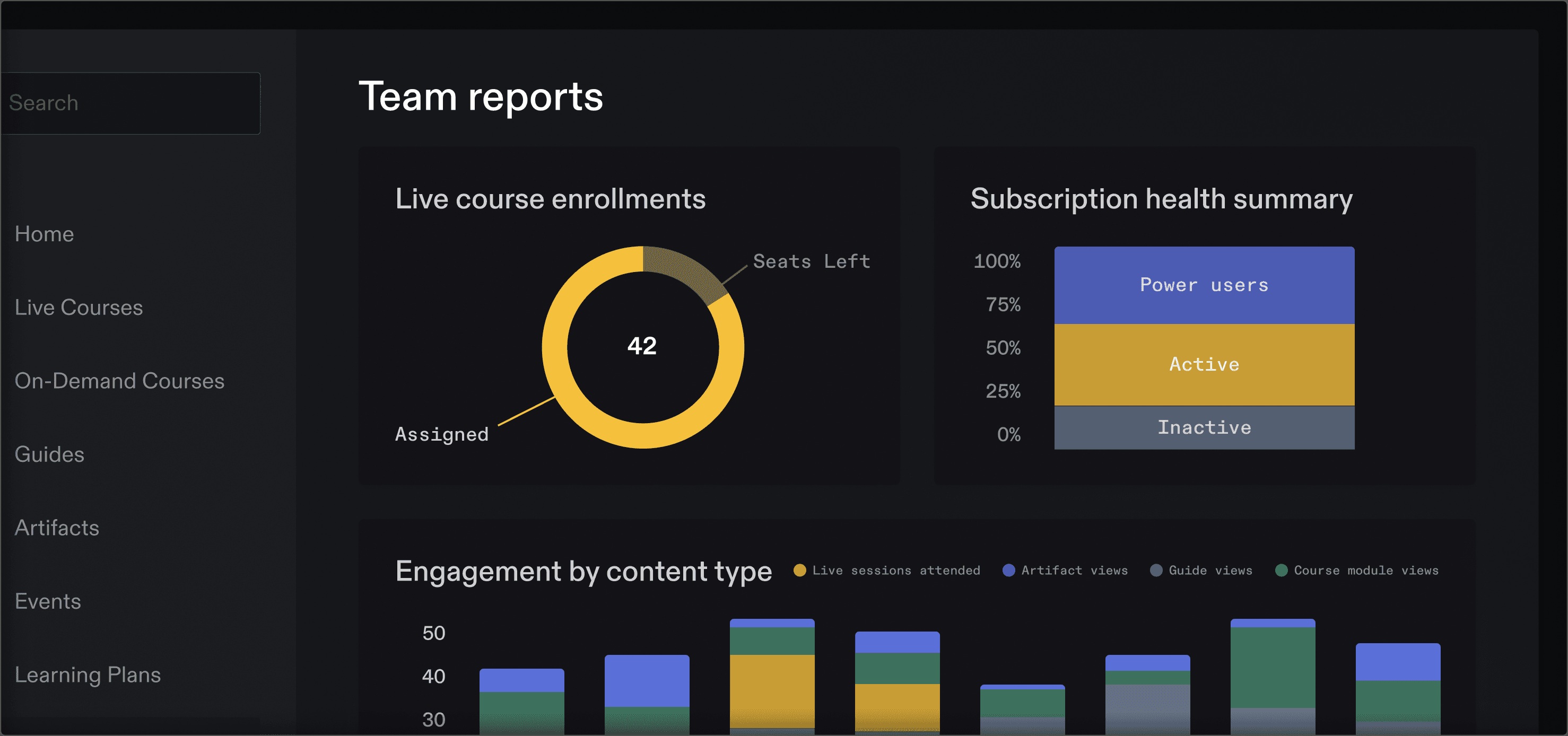
Task: Toggle Guide views legend dot
Action: point(1156,571)
